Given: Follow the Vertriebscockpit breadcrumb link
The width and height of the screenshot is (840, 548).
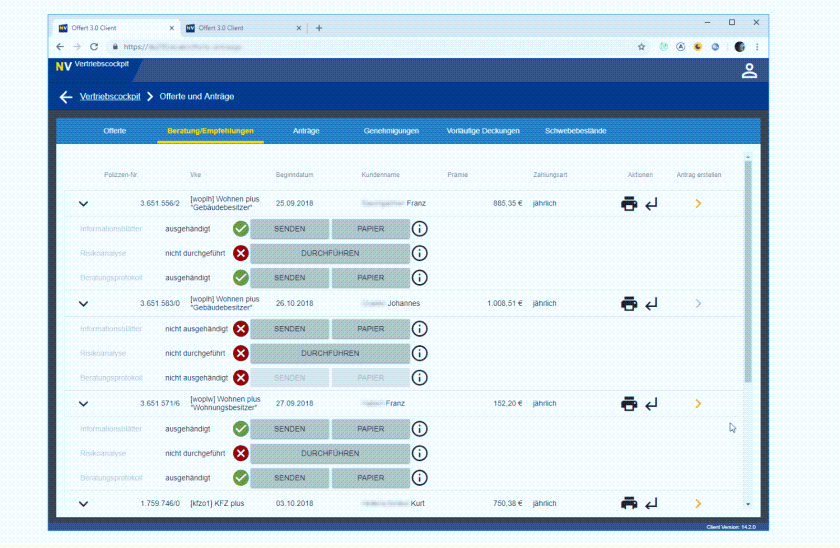Looking at the screenshot, I should point(110,96).
